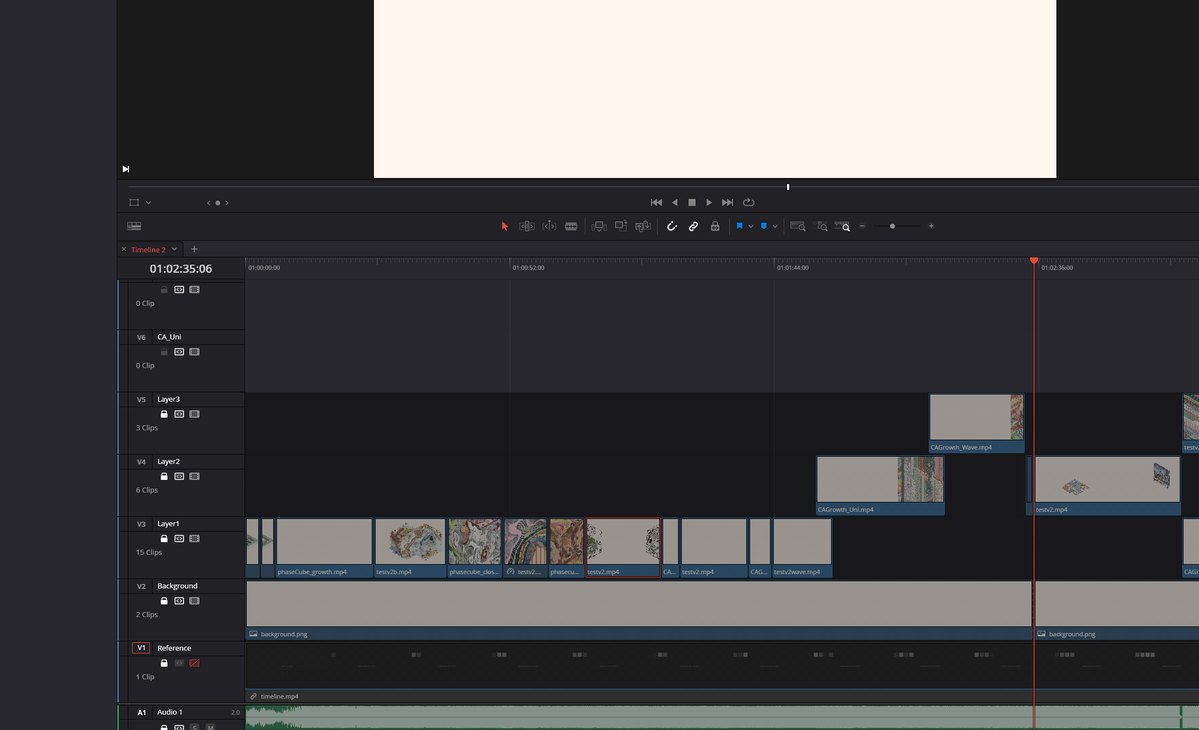Select CAGrowth_Wave.mp4 clip

[976, 423]
